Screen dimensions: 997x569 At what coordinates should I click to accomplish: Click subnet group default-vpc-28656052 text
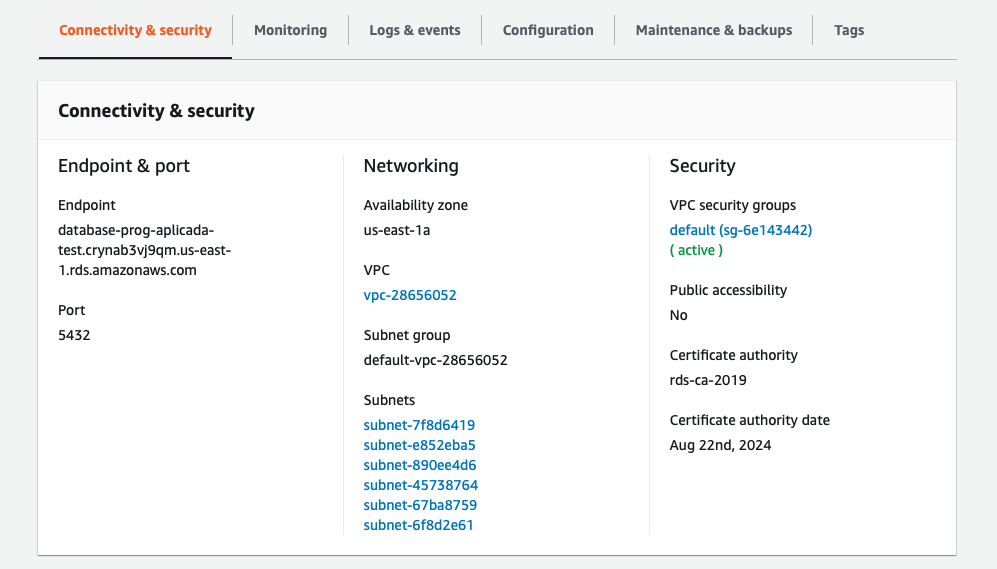[x=435, y=360]
